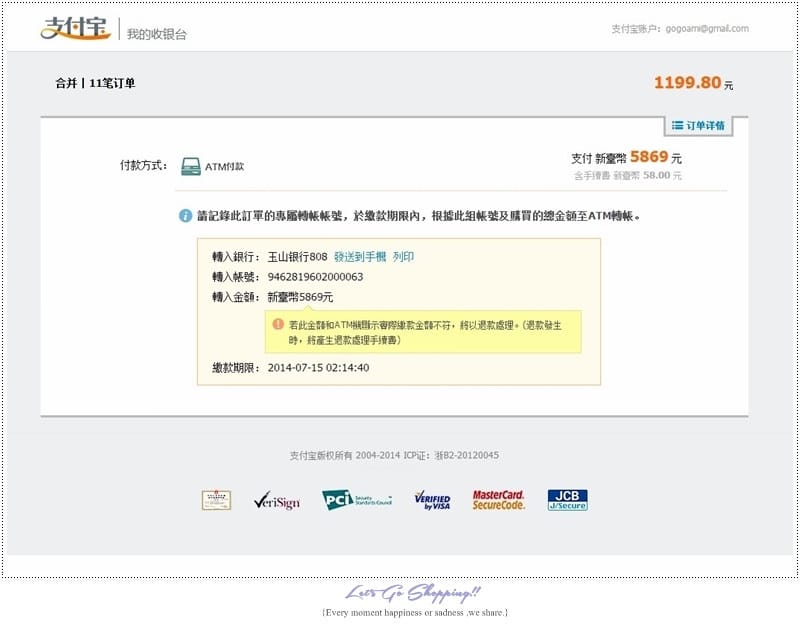The image size is (800, 630).
Task: Click the VeriSign security logo
Action: coord(277,501)
